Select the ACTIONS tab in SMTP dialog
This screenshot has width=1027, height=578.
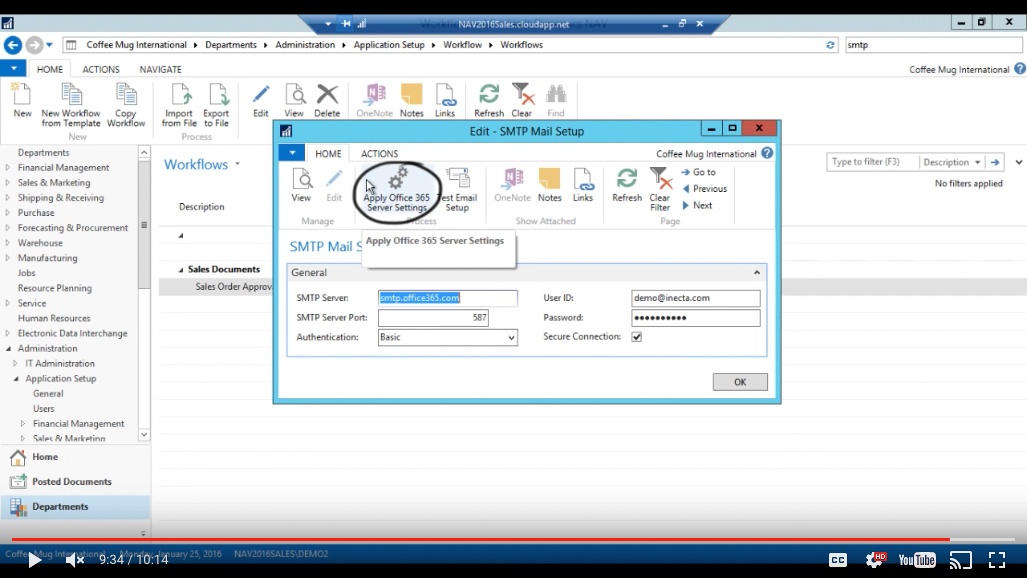click(x=379, y=153)
